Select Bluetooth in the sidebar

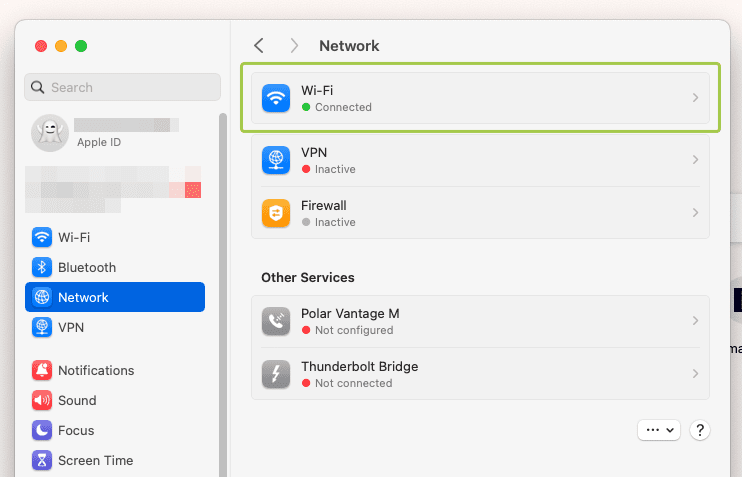[115, 267]
